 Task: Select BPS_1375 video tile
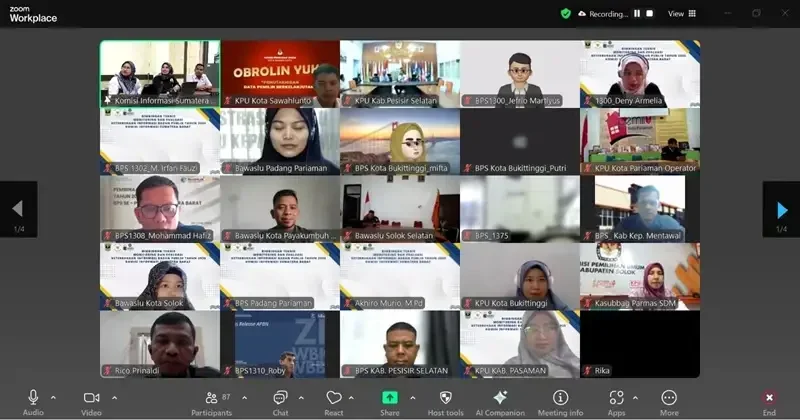point(520,209)
